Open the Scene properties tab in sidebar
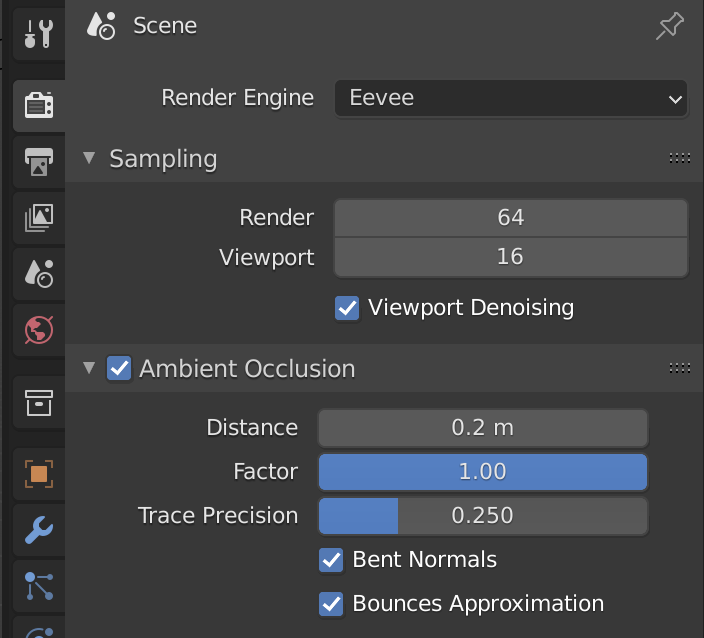The width and height of the screenshot is (704, 638). pyautogui.click(x=39, y=274)
